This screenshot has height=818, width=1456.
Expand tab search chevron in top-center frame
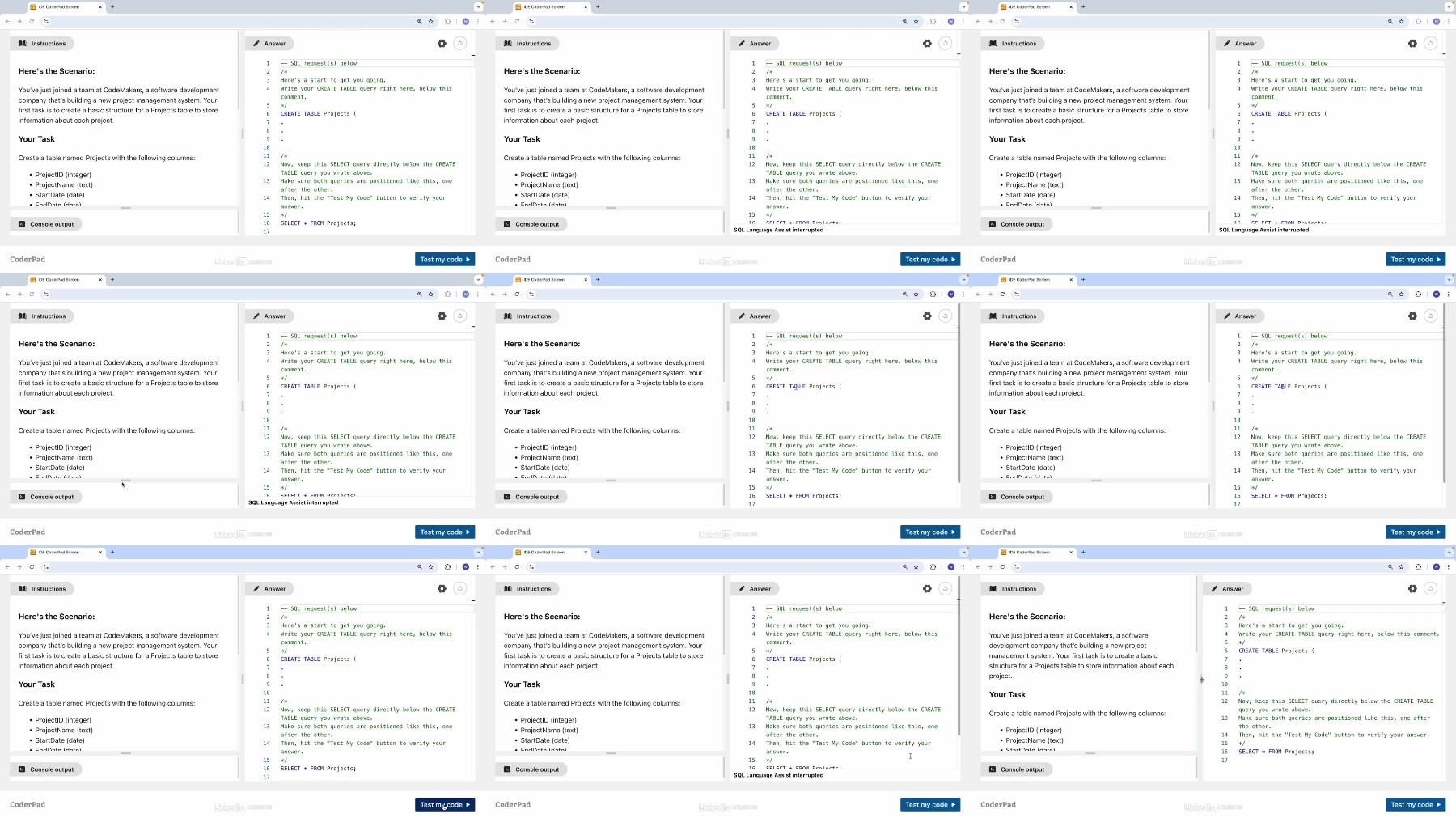click(x=963, y=7)
